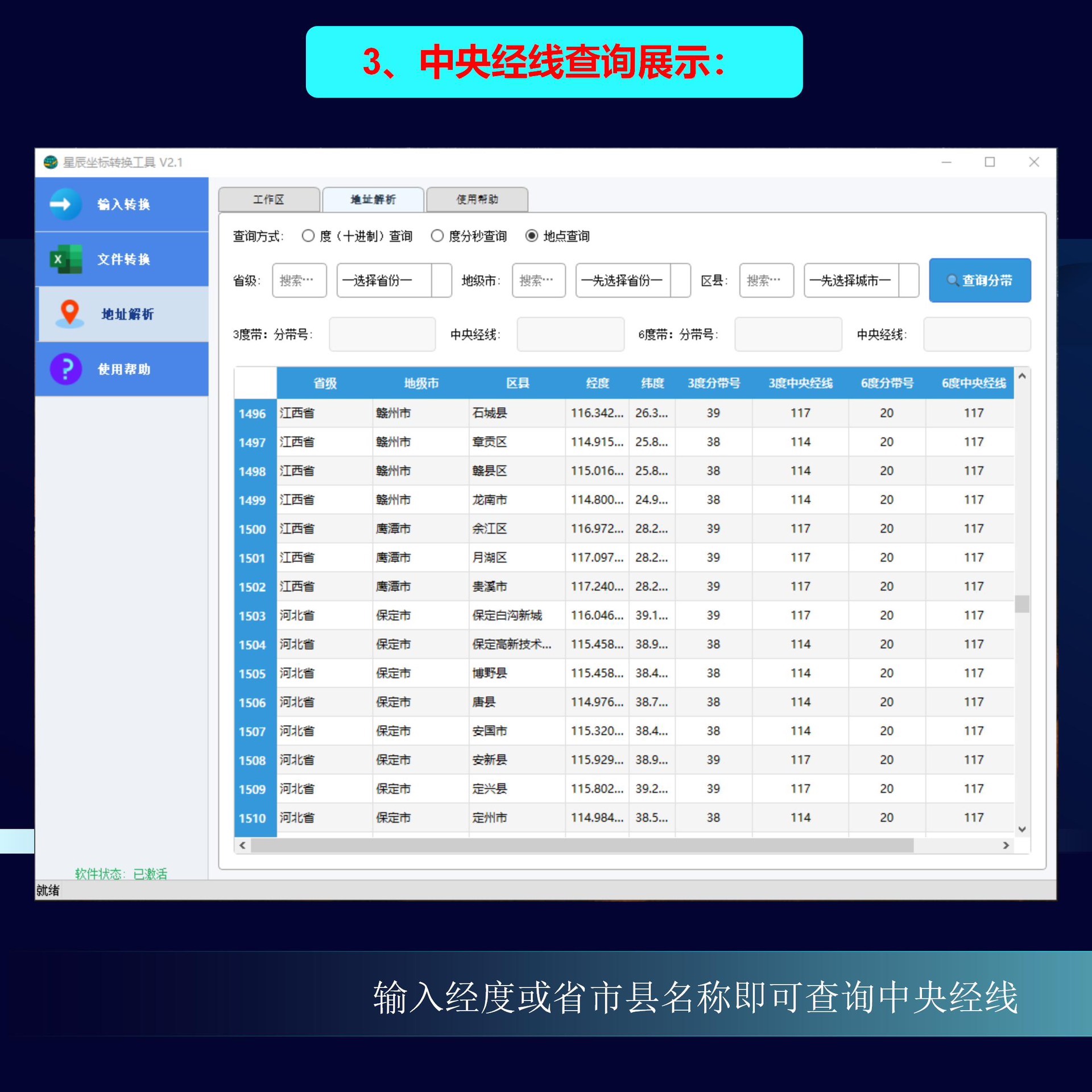Click the question mark 使用帮助 icon
The width and height of the screenshot is (1092, 1092).
[x=66, y=369]
